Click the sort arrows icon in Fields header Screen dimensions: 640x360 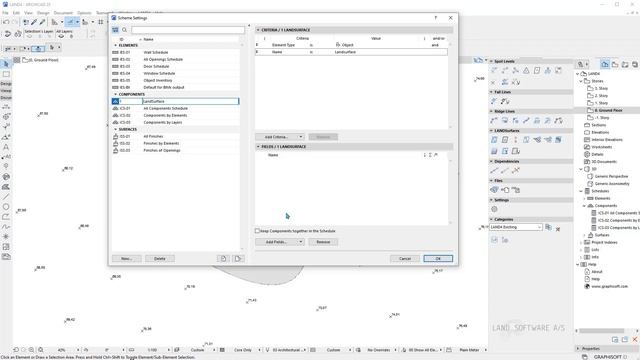(425, 155)
